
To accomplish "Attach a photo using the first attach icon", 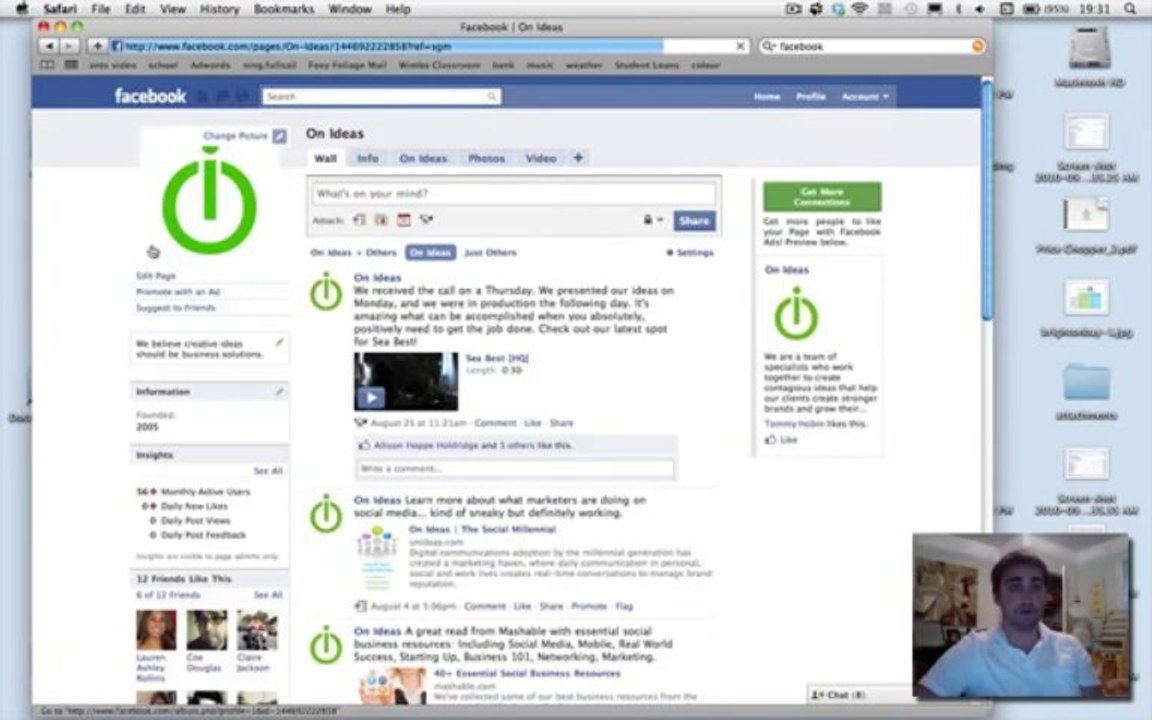I will (x=359, y=220).
